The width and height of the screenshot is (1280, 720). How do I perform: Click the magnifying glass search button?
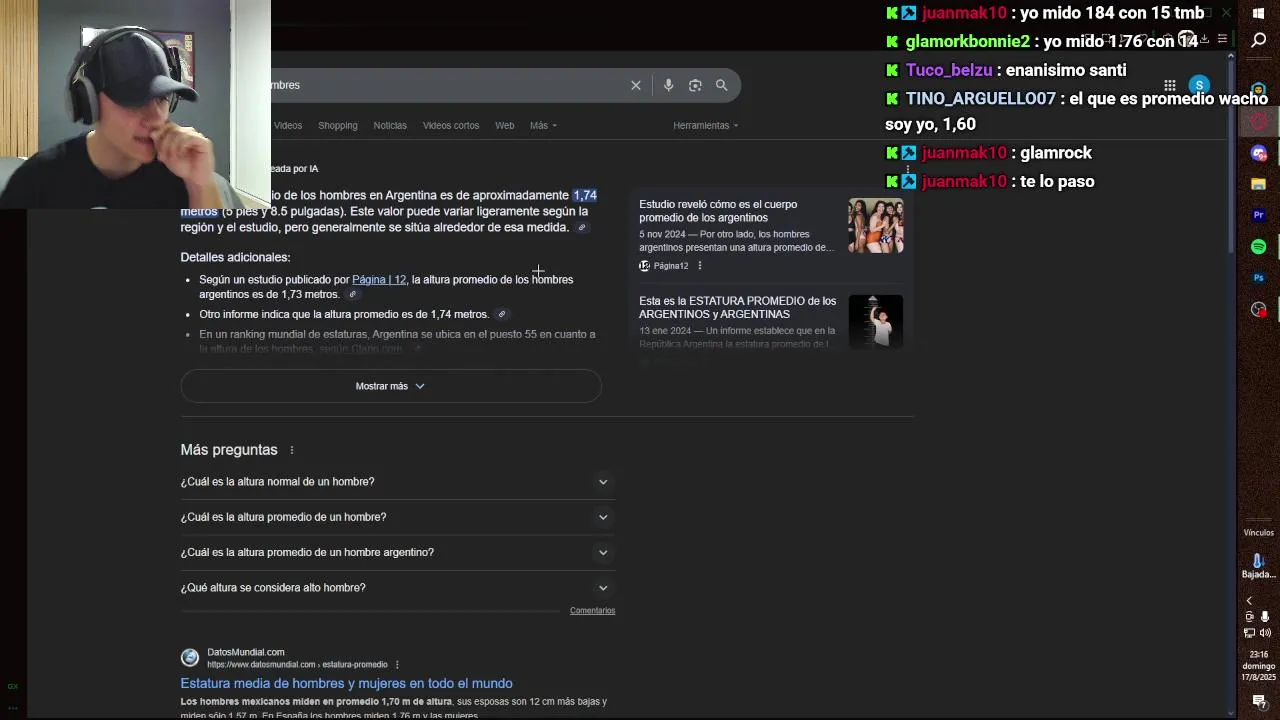(x=721, y=85)
